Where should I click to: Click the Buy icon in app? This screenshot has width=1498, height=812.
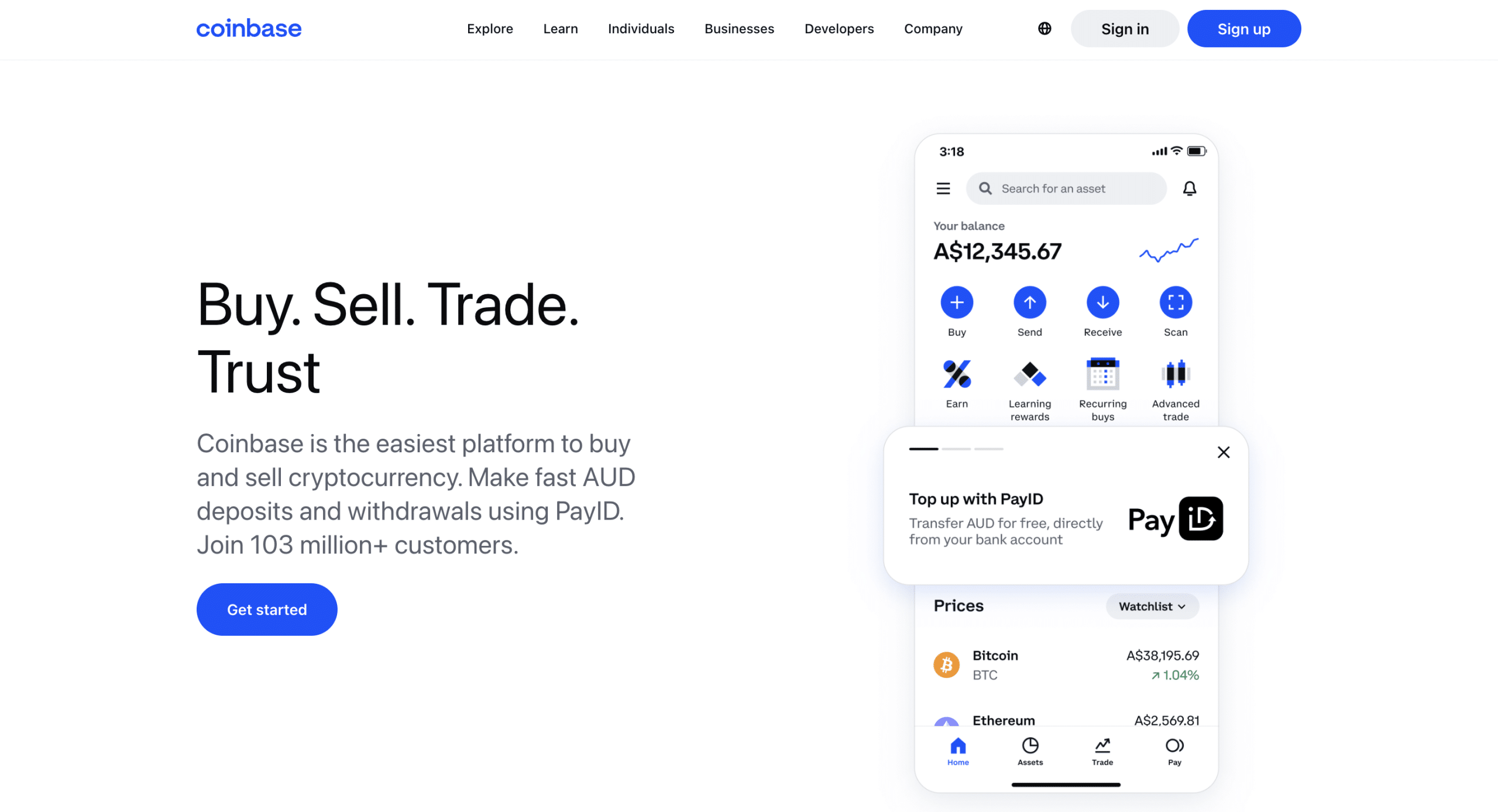pyautogui.click(x=957, y=302)
